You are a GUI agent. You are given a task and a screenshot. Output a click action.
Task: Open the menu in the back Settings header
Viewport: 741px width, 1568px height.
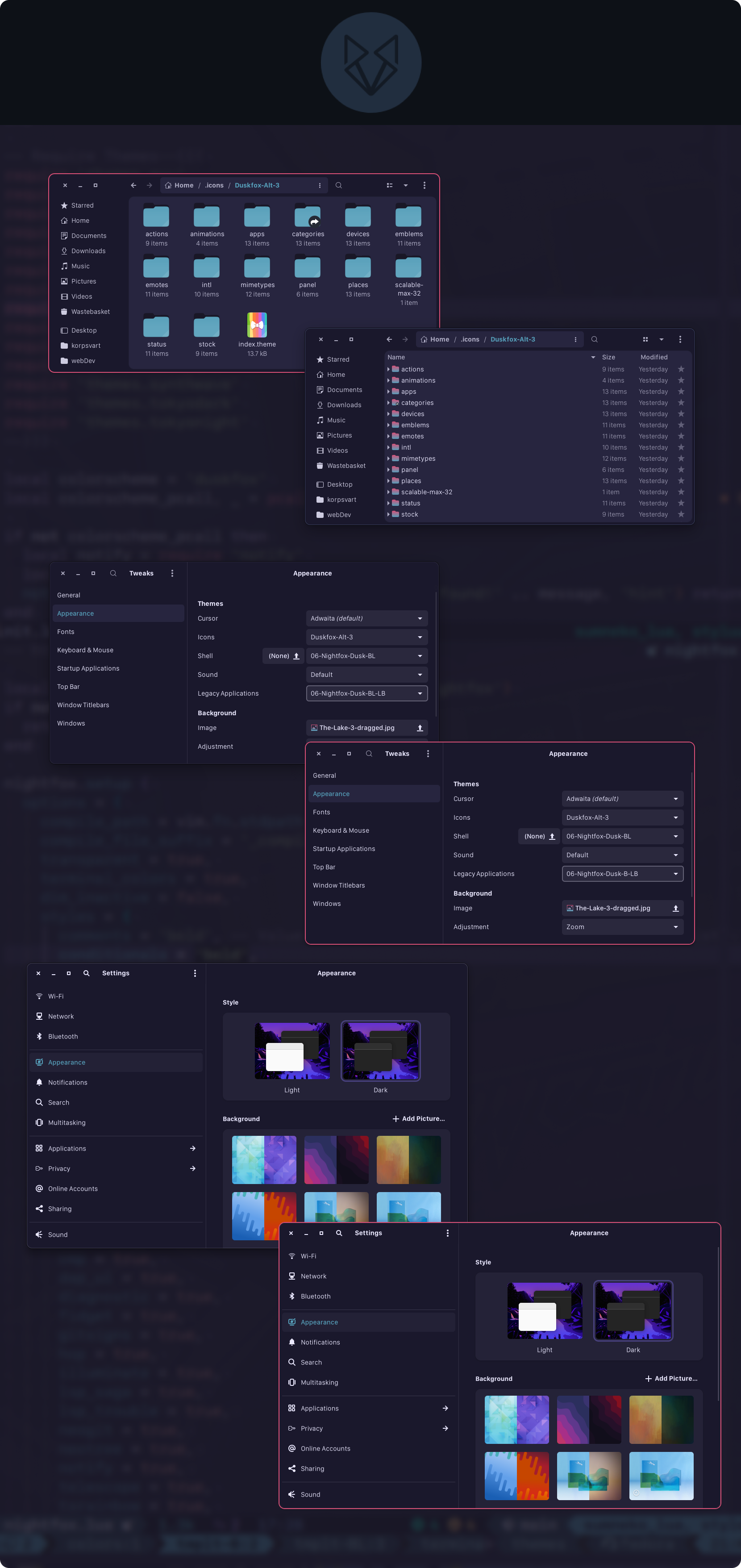click(x=195, y=973)
